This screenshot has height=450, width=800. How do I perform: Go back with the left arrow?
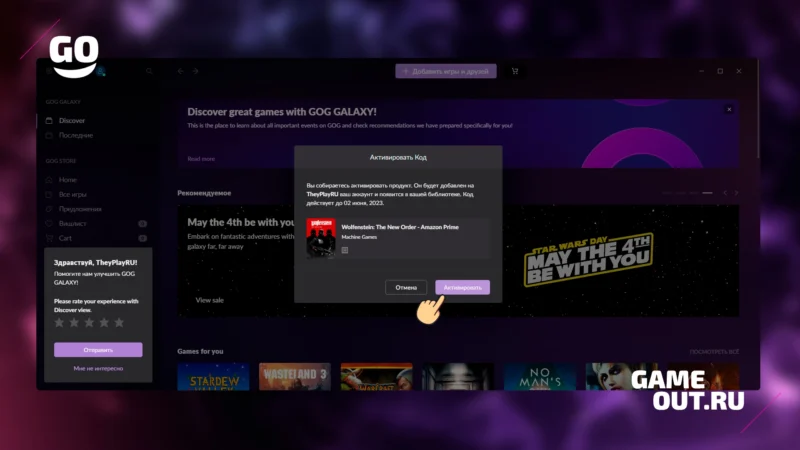pos(181,71)
